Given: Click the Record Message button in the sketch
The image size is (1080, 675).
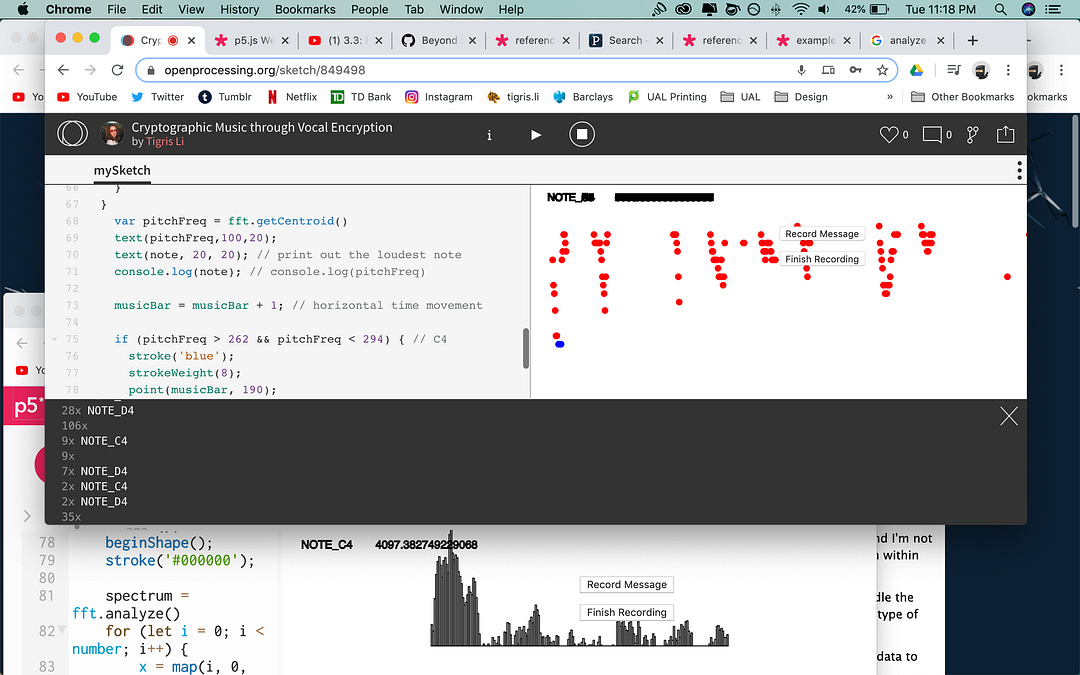Looking at the screenshot, I should coord(822,233).
